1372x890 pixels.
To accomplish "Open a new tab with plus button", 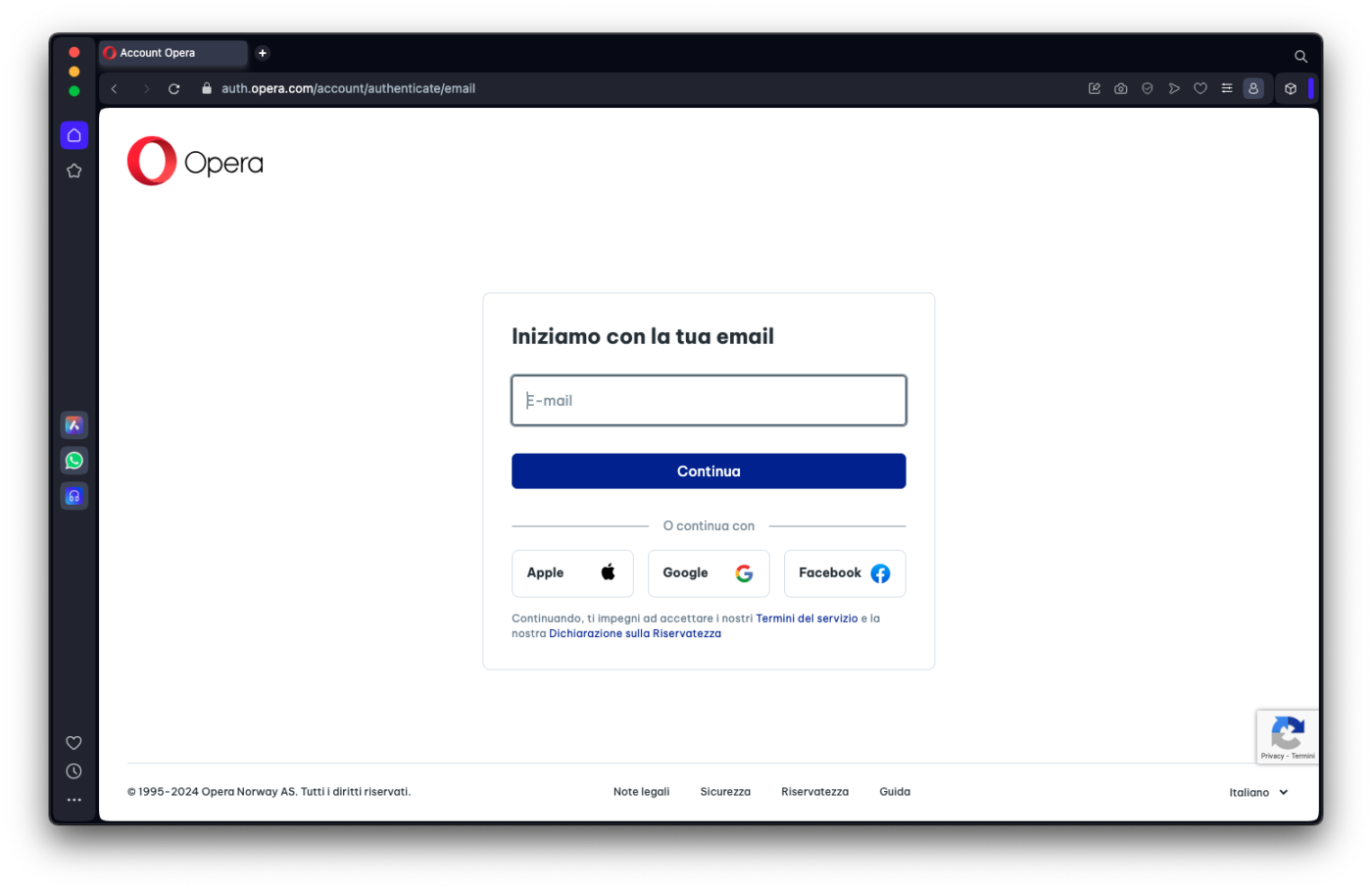I will pyautogui.click(x=263, y=53).
